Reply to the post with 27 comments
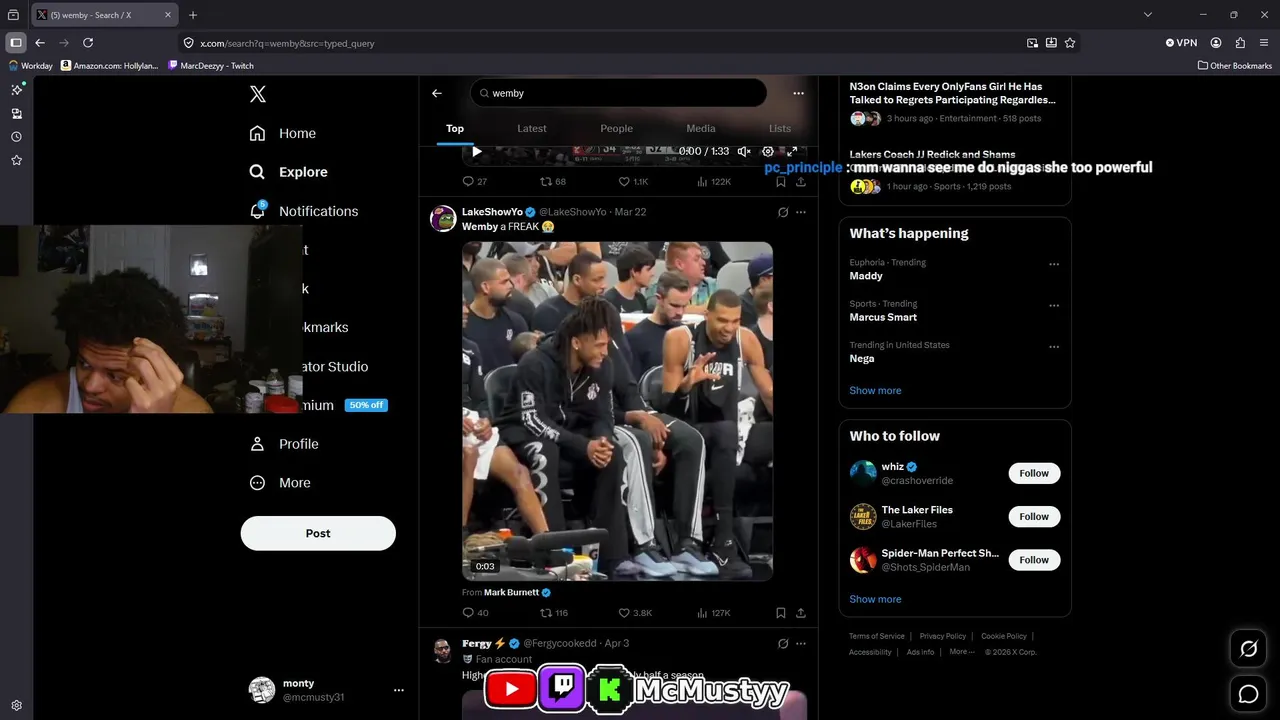Screen dimensions: 1280x720 coord(474,182)
